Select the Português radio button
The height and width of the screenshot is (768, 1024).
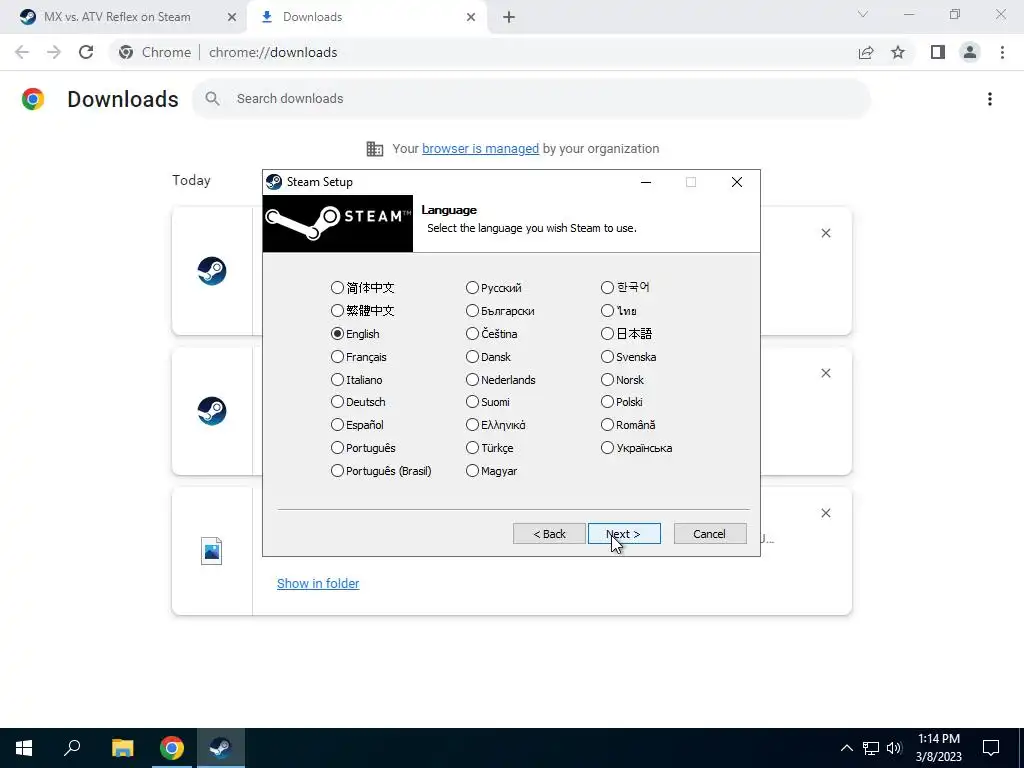click(337, 448)
